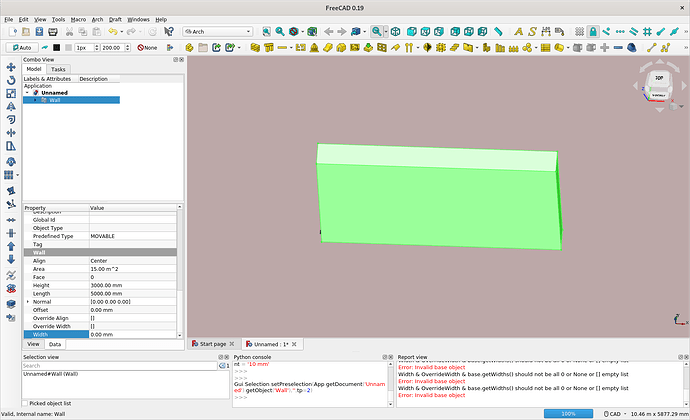
Task: Select the Draft Offset tool in sidebar
Action: [x=11, y=120]
